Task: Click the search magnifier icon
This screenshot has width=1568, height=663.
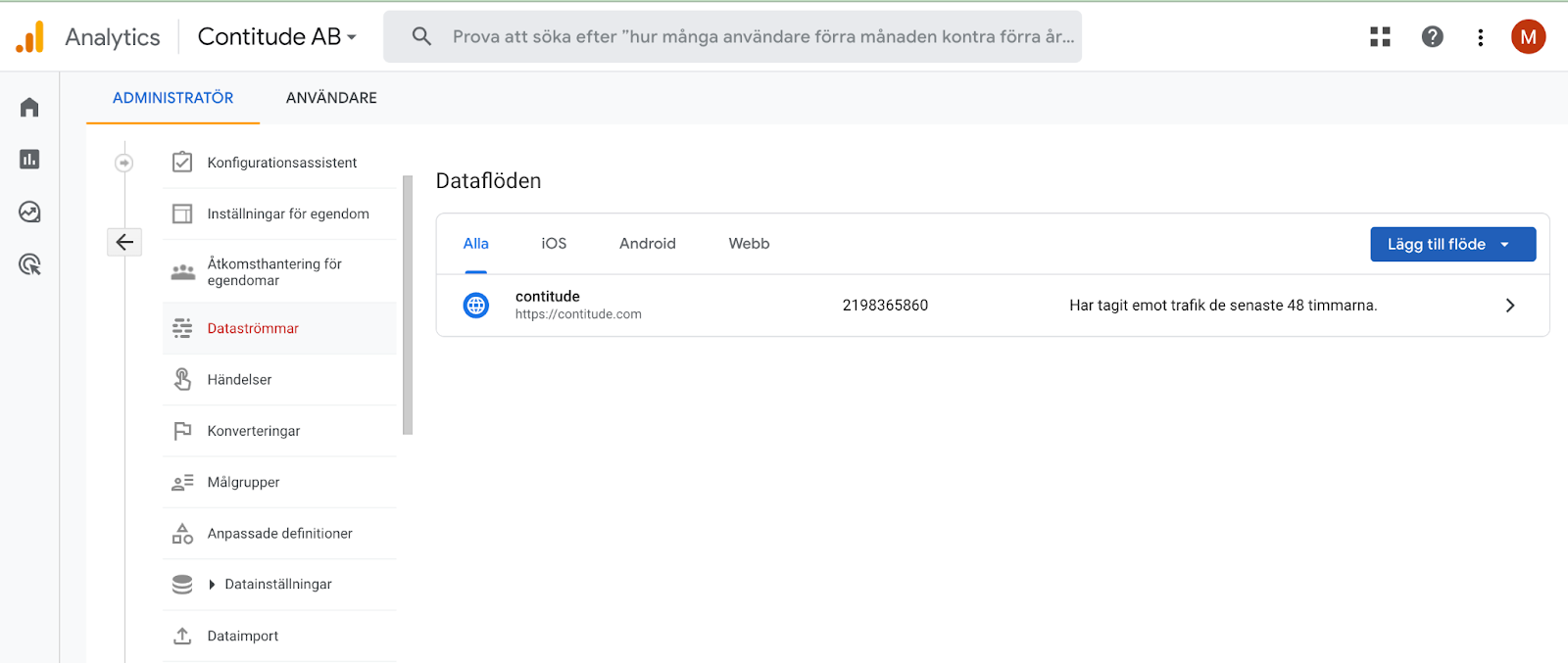Action: (x=421, y=36)
